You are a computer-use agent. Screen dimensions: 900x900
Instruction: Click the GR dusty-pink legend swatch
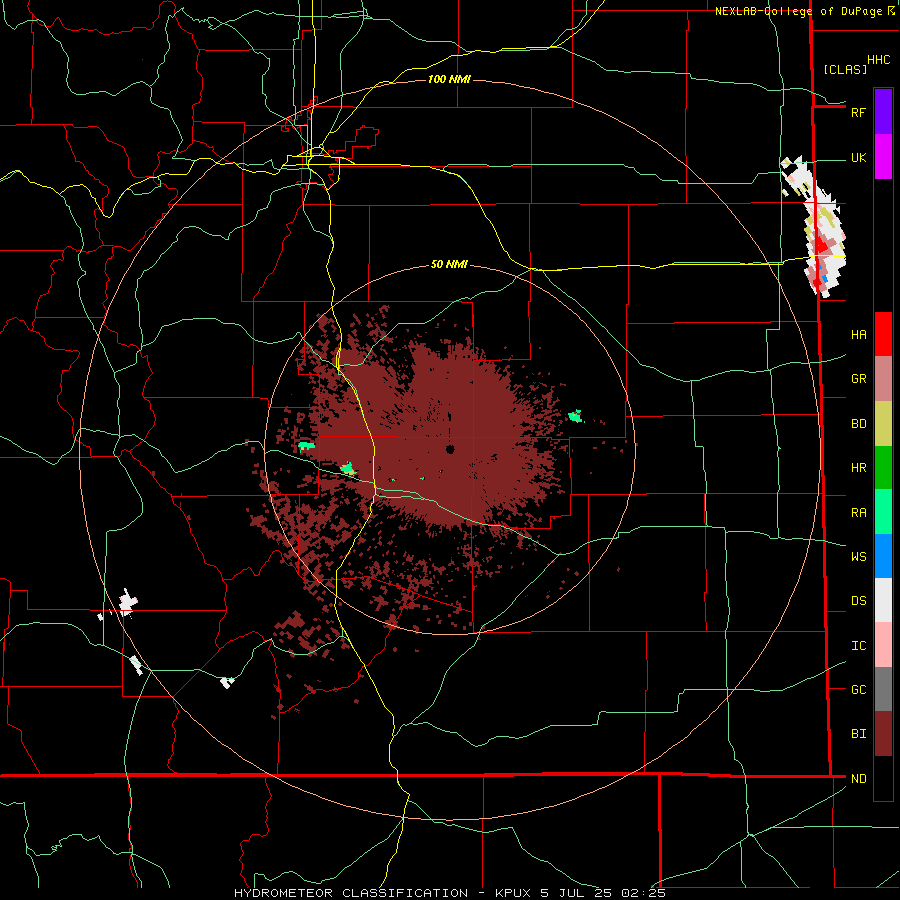coord(883,379)
